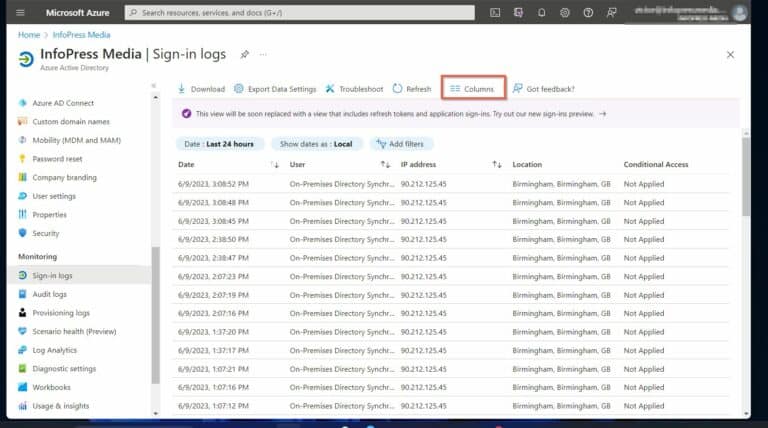Change Show dates as: Local filter
Viewport: 768px width, 428px height.
click(x=316, y=144)
